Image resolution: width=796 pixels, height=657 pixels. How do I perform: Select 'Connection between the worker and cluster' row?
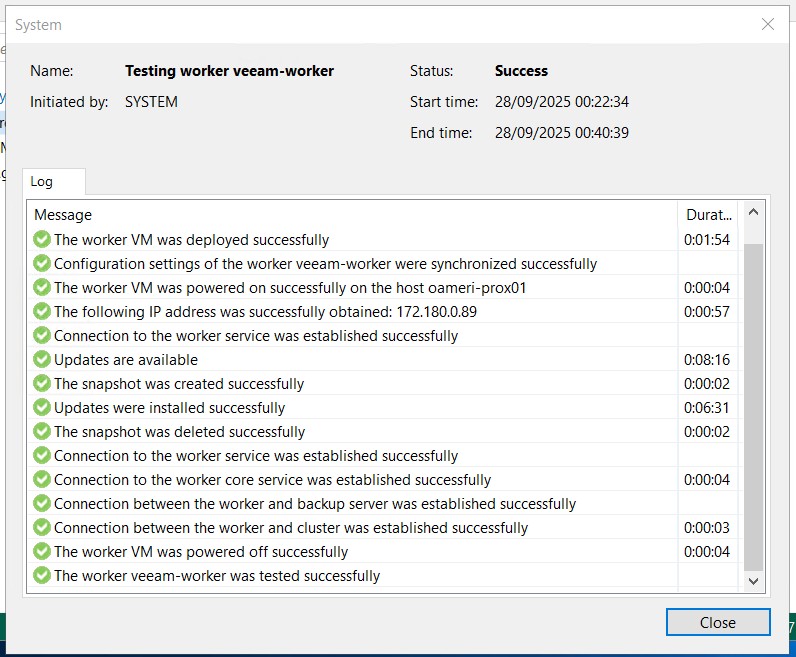[x=290, y=528]
